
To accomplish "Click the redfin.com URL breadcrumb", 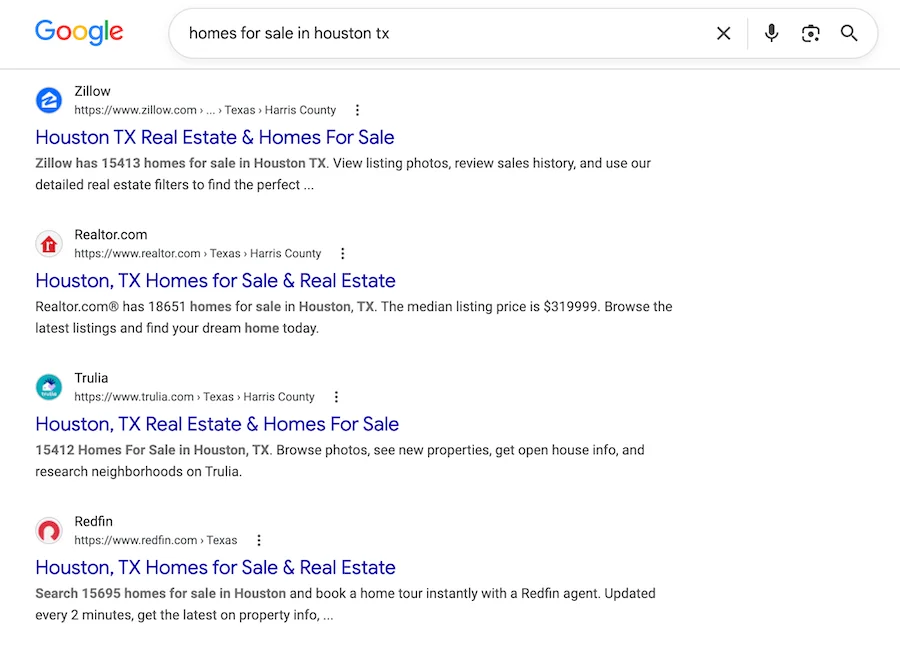I will tap(156, 540).
